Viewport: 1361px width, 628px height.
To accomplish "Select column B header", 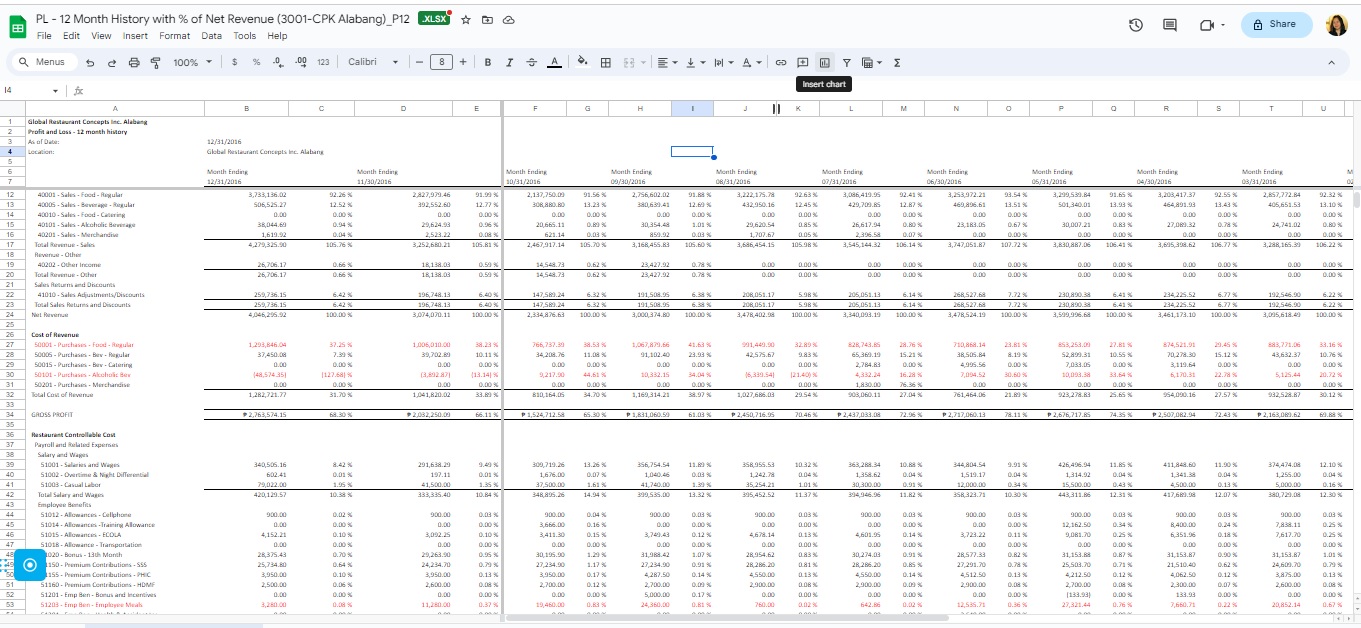I will 247,108.
